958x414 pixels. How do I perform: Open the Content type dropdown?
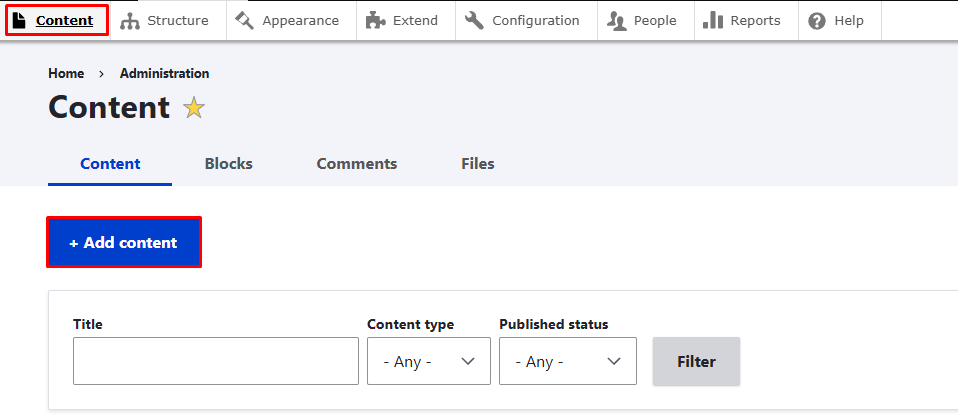tap(429, 361)
